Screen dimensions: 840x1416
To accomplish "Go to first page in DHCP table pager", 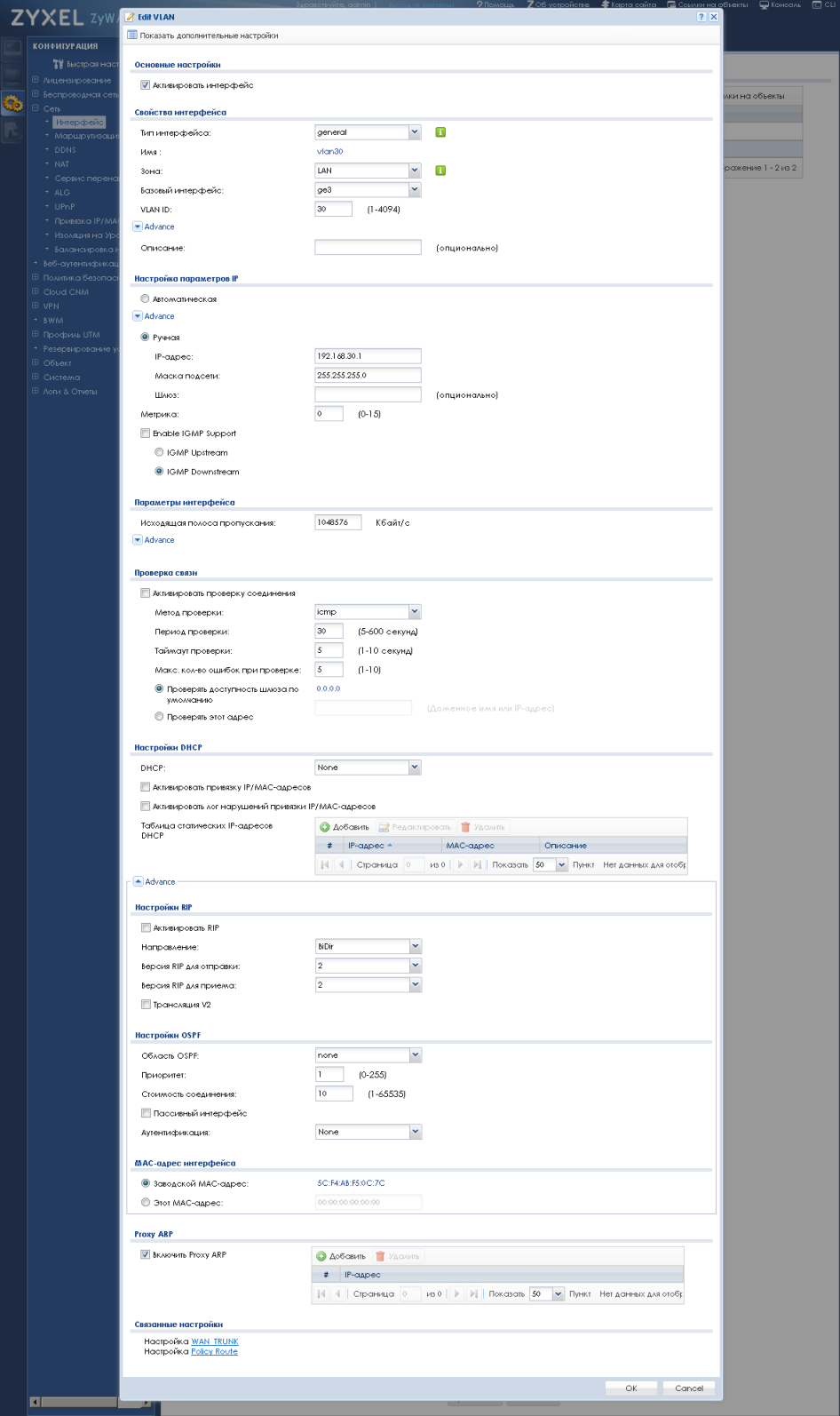I will (x=325, y=864).
